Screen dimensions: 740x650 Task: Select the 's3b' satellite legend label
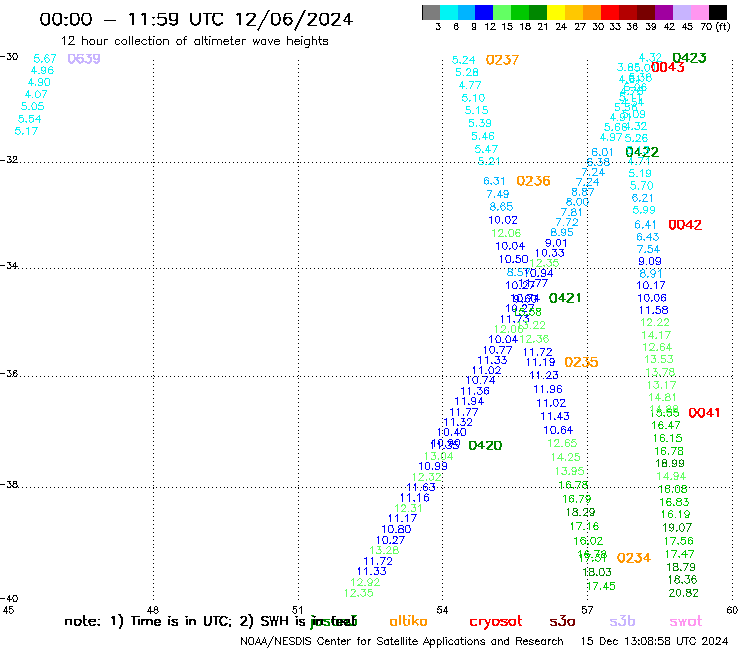(x=622, y=621)
